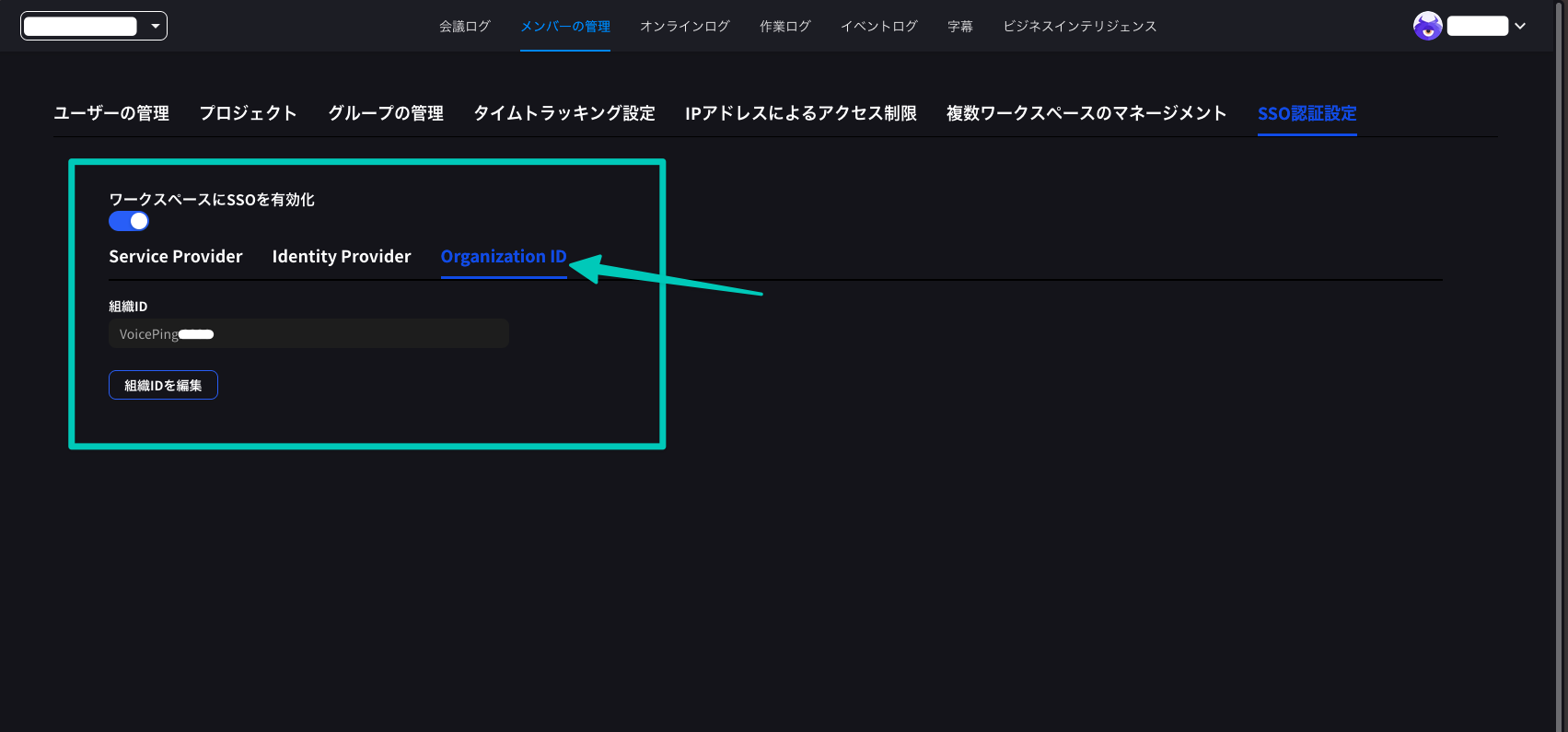Open ビジネスインテリジェンス in top navigation
Image resolution: width=1568 pixels, height=732 pixels.
[x=1080, y=26]
